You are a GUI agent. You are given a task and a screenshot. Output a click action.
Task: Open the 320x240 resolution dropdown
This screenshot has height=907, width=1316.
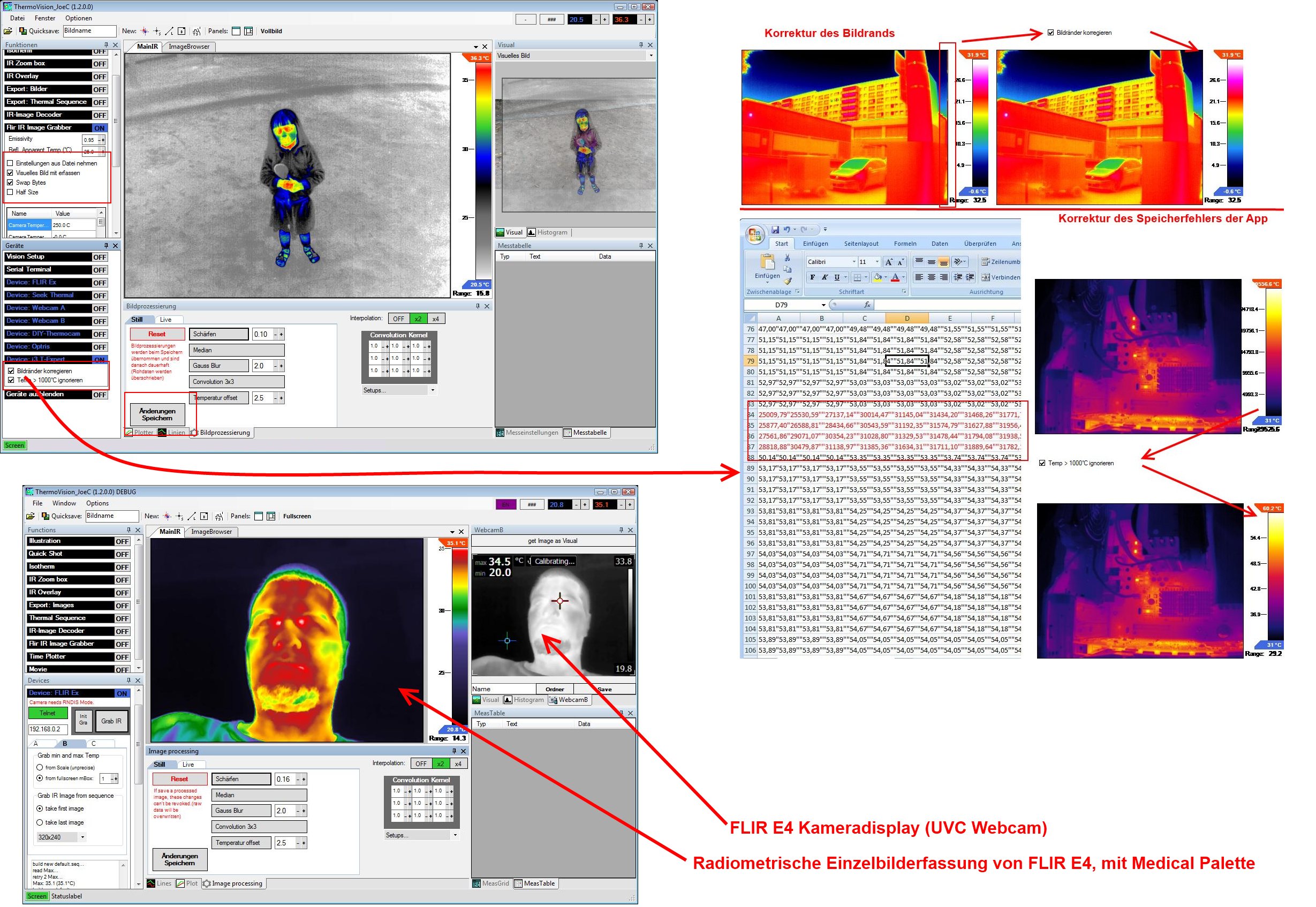(82, 837)
